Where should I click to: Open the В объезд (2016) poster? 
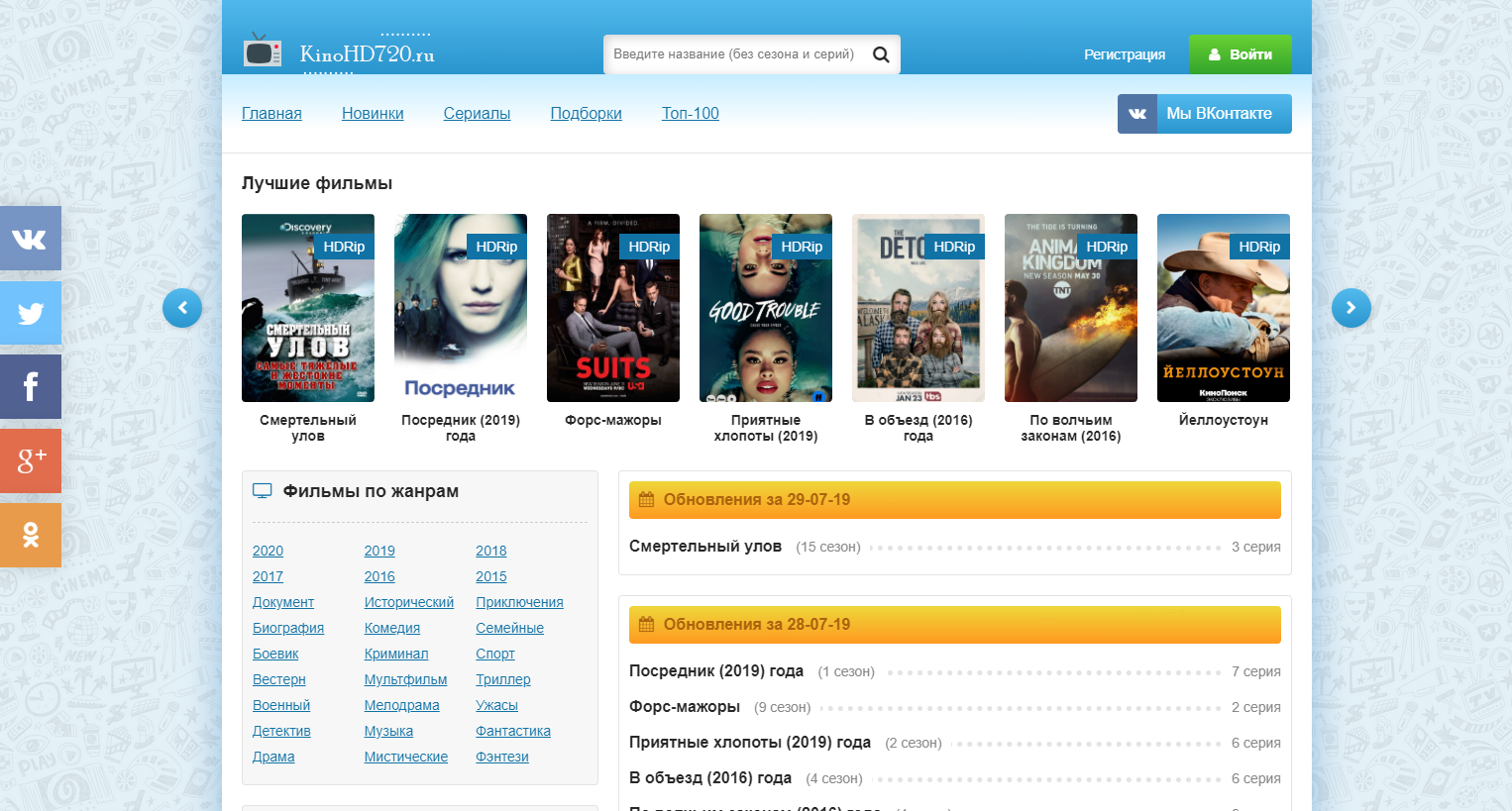(x=918, y=308)
